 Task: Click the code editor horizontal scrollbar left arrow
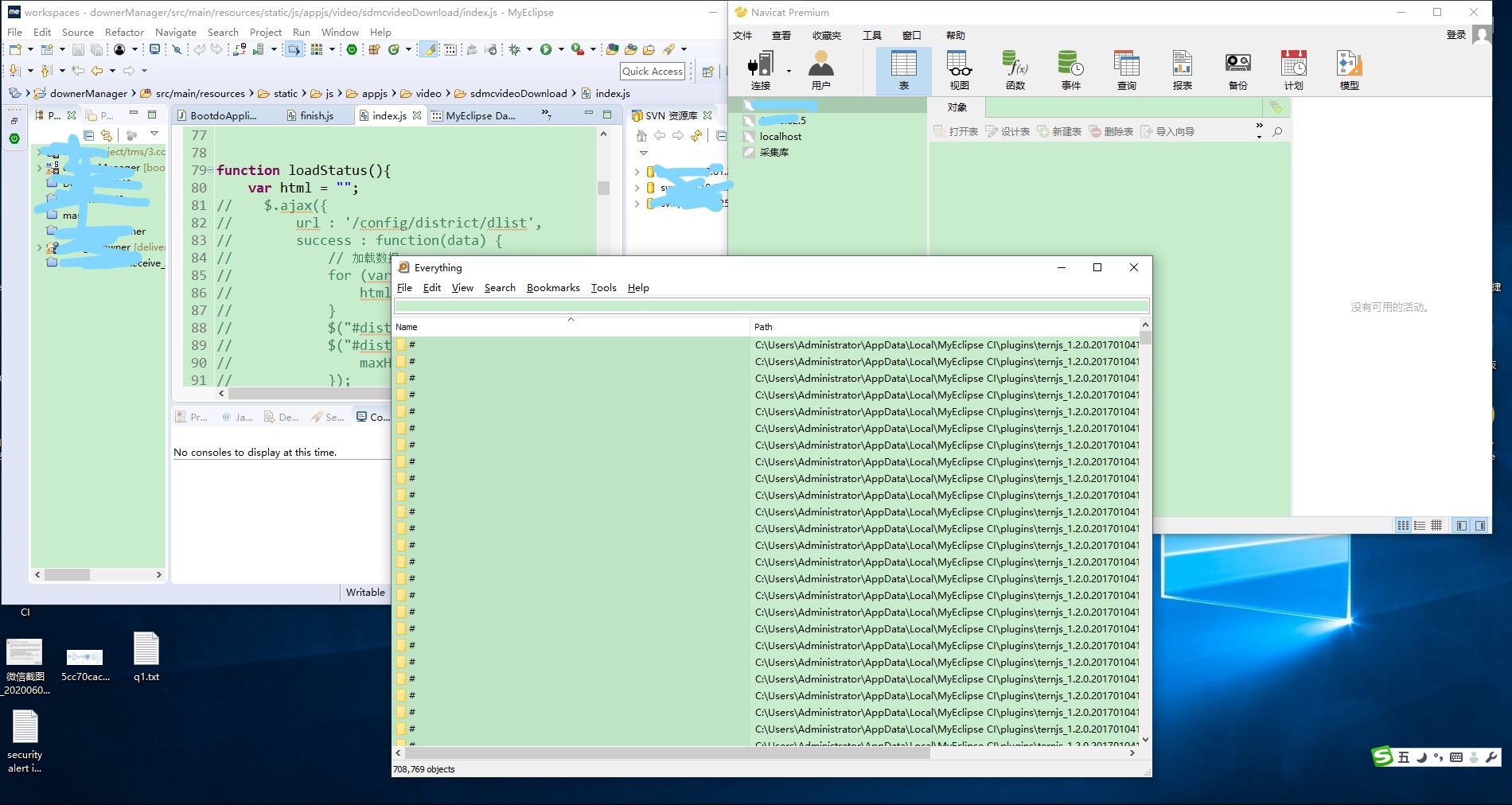tap(221, 393)
